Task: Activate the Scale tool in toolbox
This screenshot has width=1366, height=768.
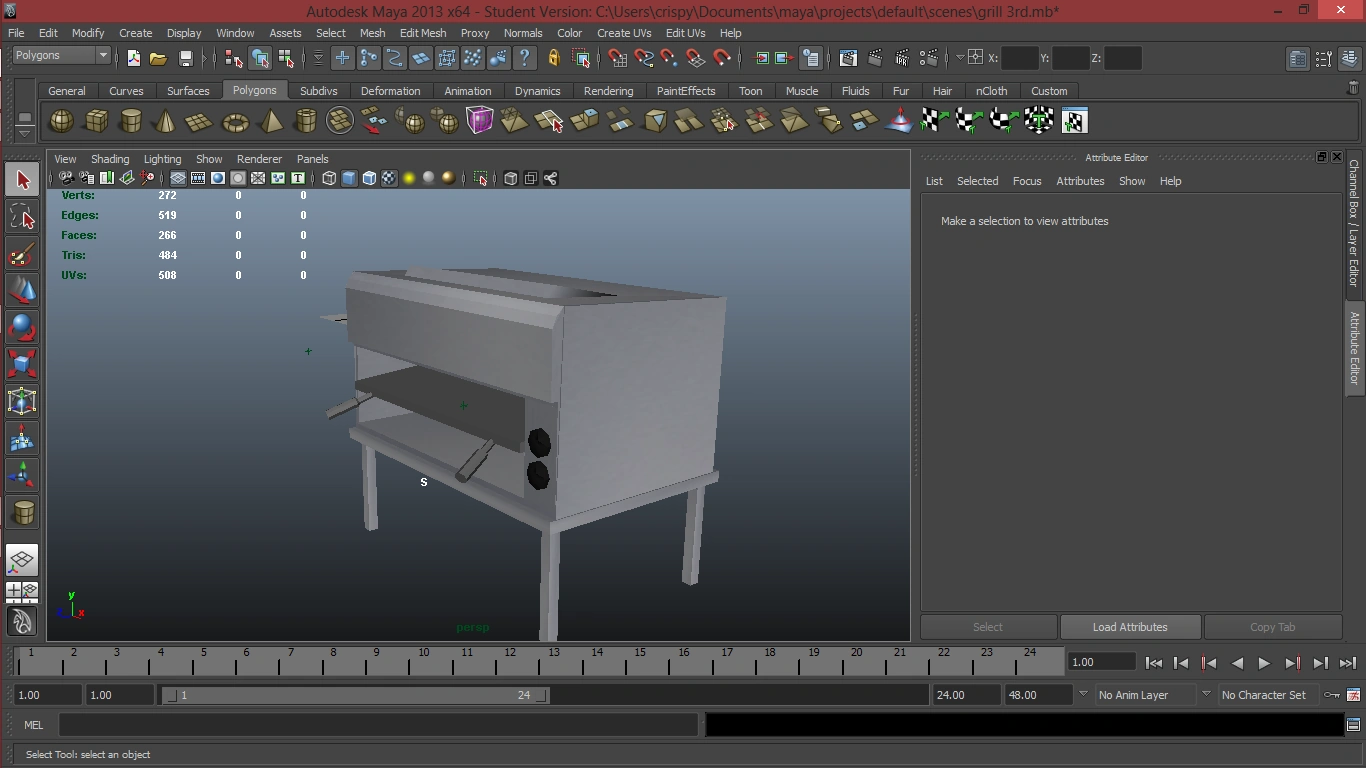Action: [x=22, y=364]
